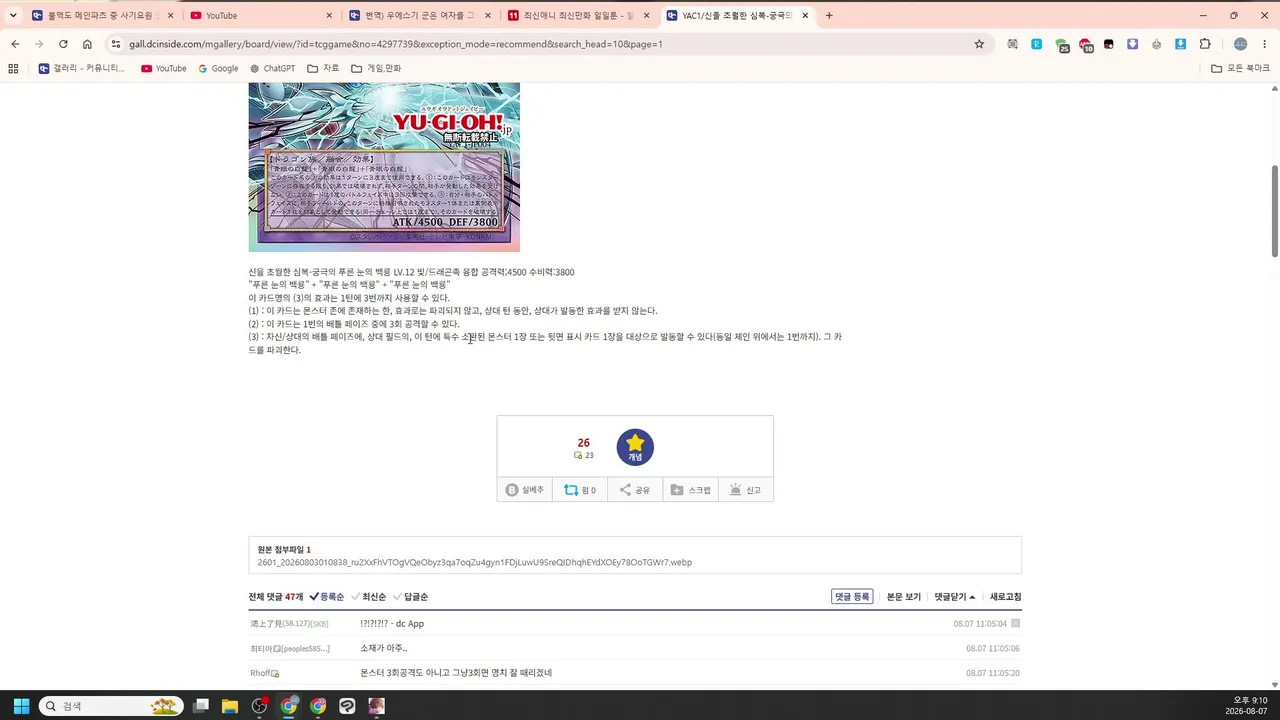
Task: Switch to the 블랙도 메인파츠 tab
Action: coord(102,15)
